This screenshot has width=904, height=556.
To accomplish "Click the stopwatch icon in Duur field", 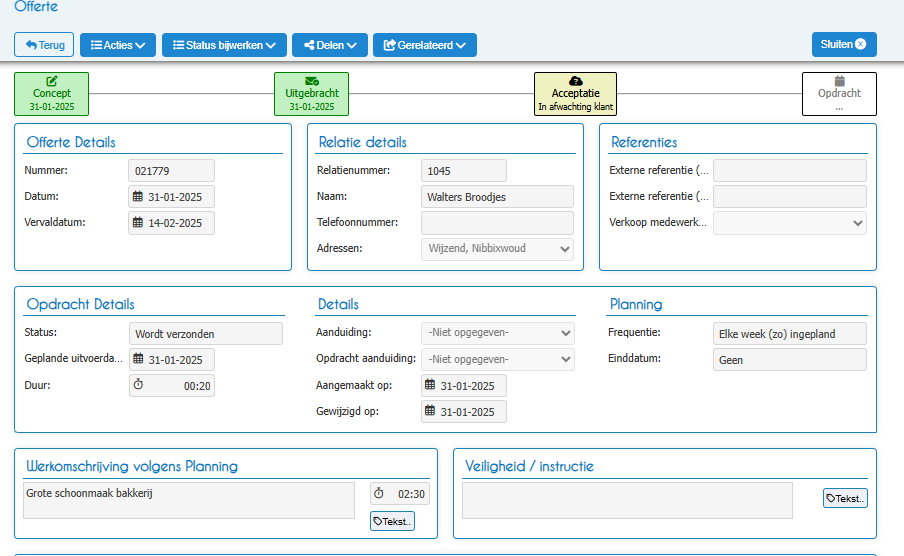I will pyautogui.click(x=138, y=385).
